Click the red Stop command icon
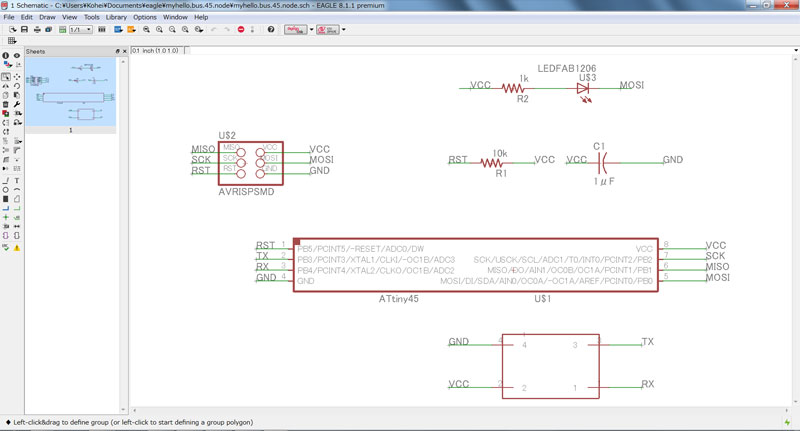800x431 pixels. pyautogui.click(x=241, y=30)
